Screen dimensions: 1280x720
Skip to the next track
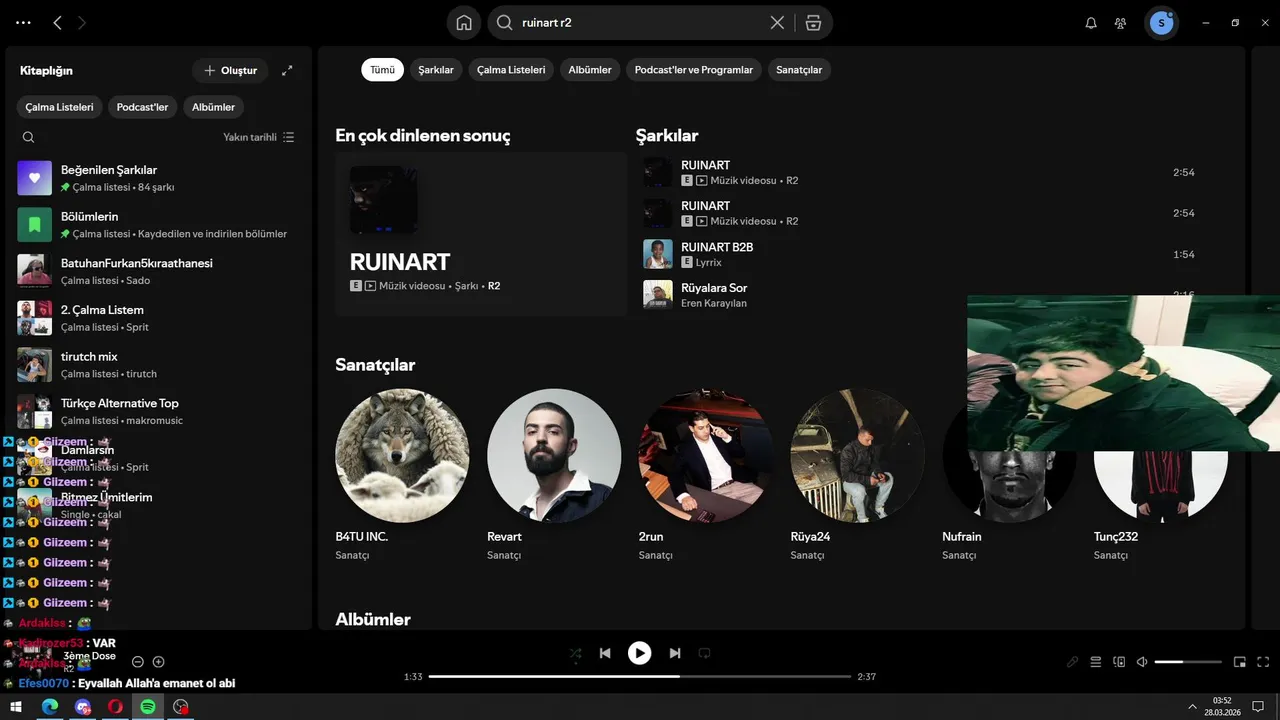click(675, 653)
